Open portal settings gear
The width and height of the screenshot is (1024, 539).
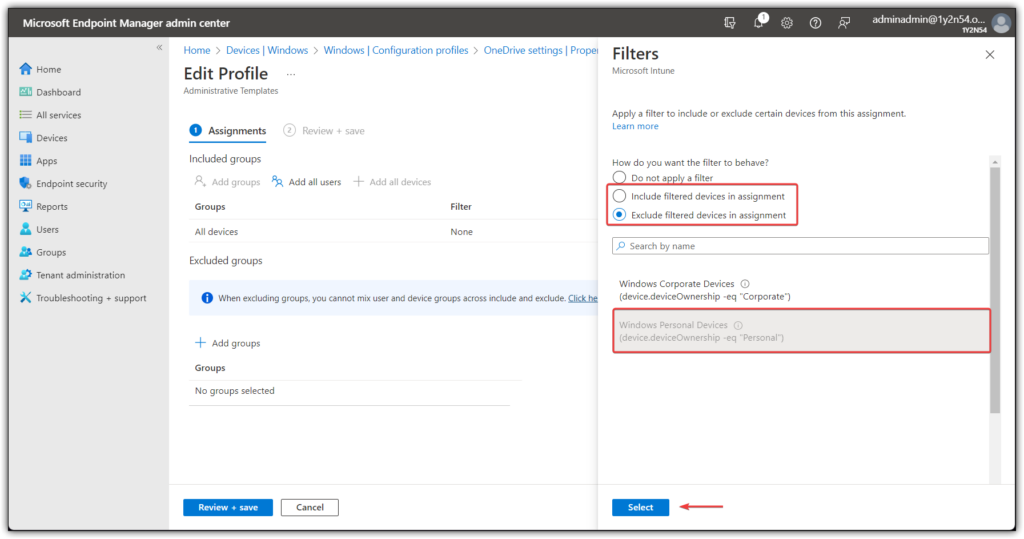(787, 23)
